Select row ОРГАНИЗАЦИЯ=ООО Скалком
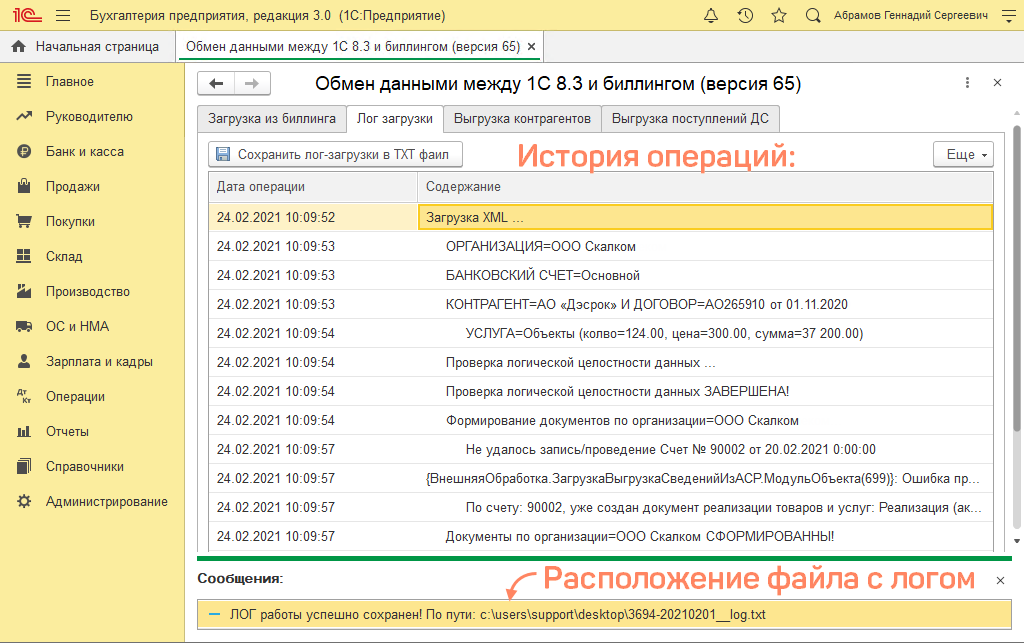The image size is (1024, 643). [601, 247]
